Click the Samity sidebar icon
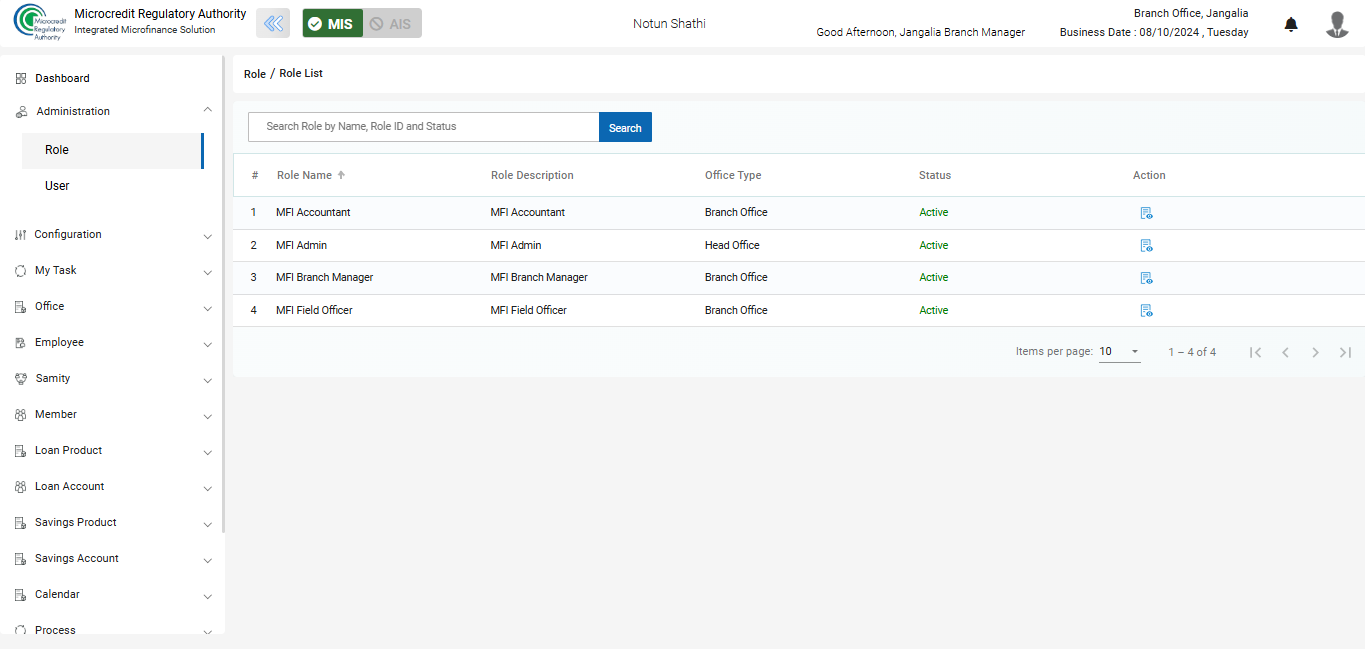This screenshot has height=649, width=1365. coord(21,379)
